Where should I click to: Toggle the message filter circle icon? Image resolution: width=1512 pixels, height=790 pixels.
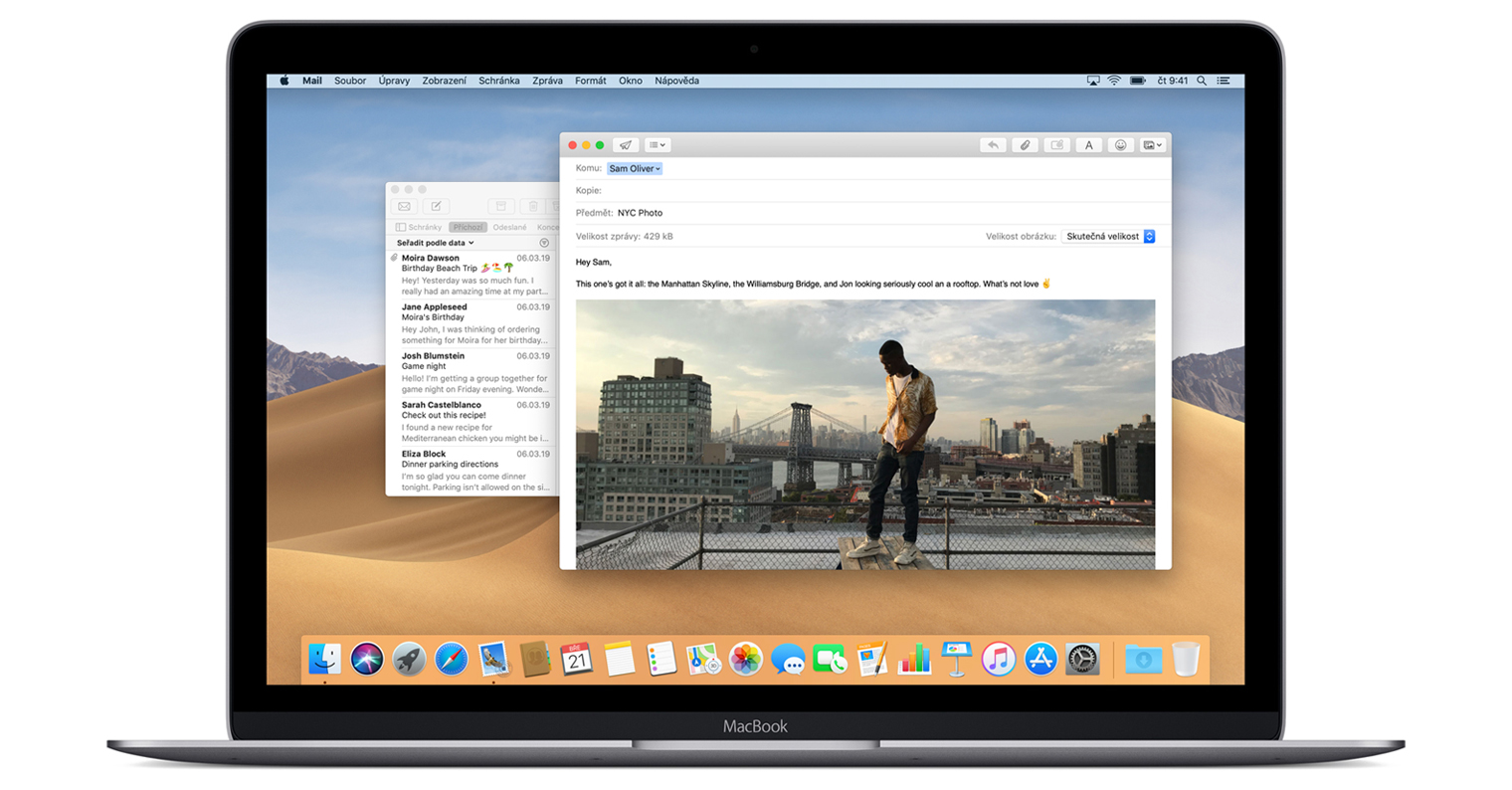tap(544, 243)
